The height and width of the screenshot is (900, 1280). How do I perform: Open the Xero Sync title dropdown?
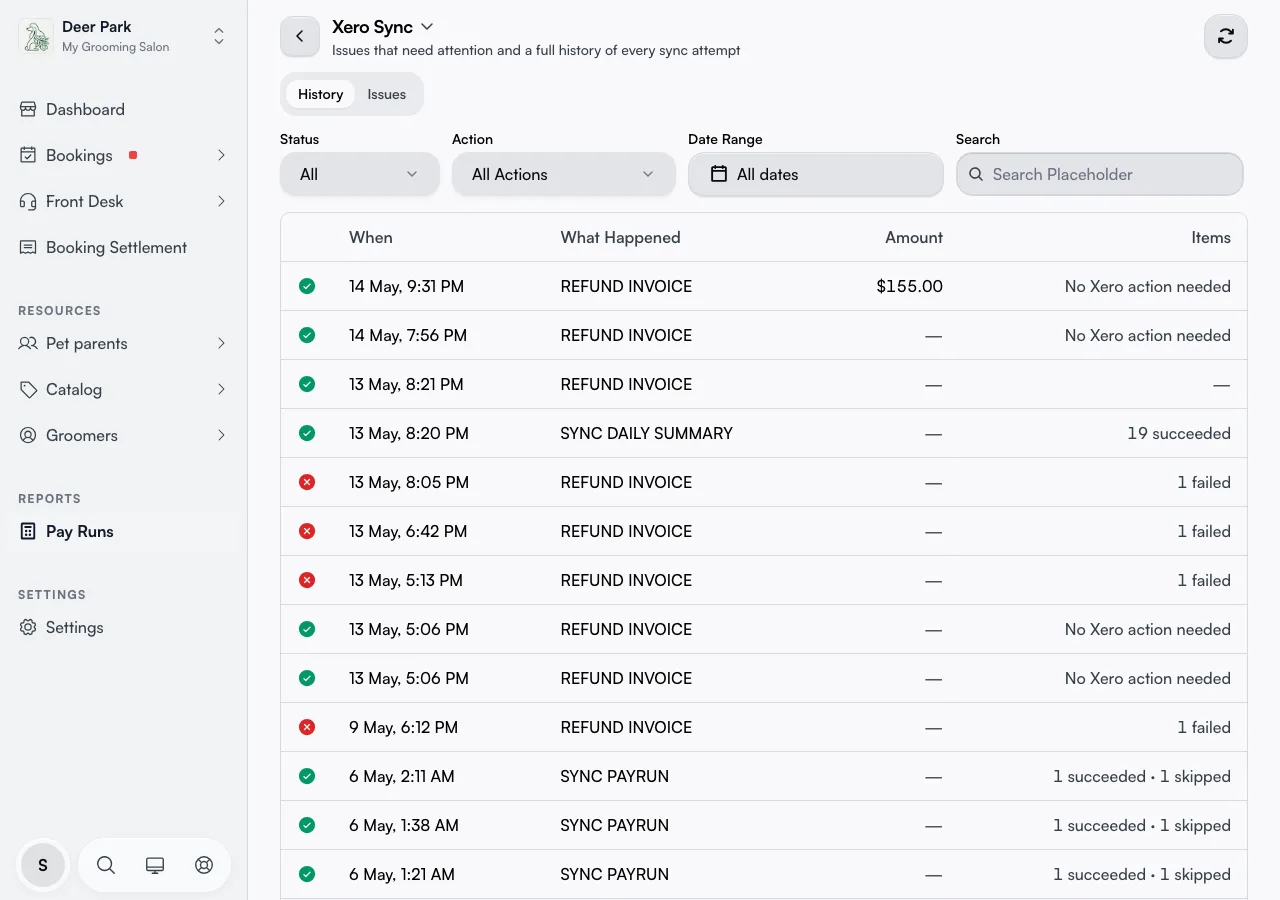[x=383, y=27]
